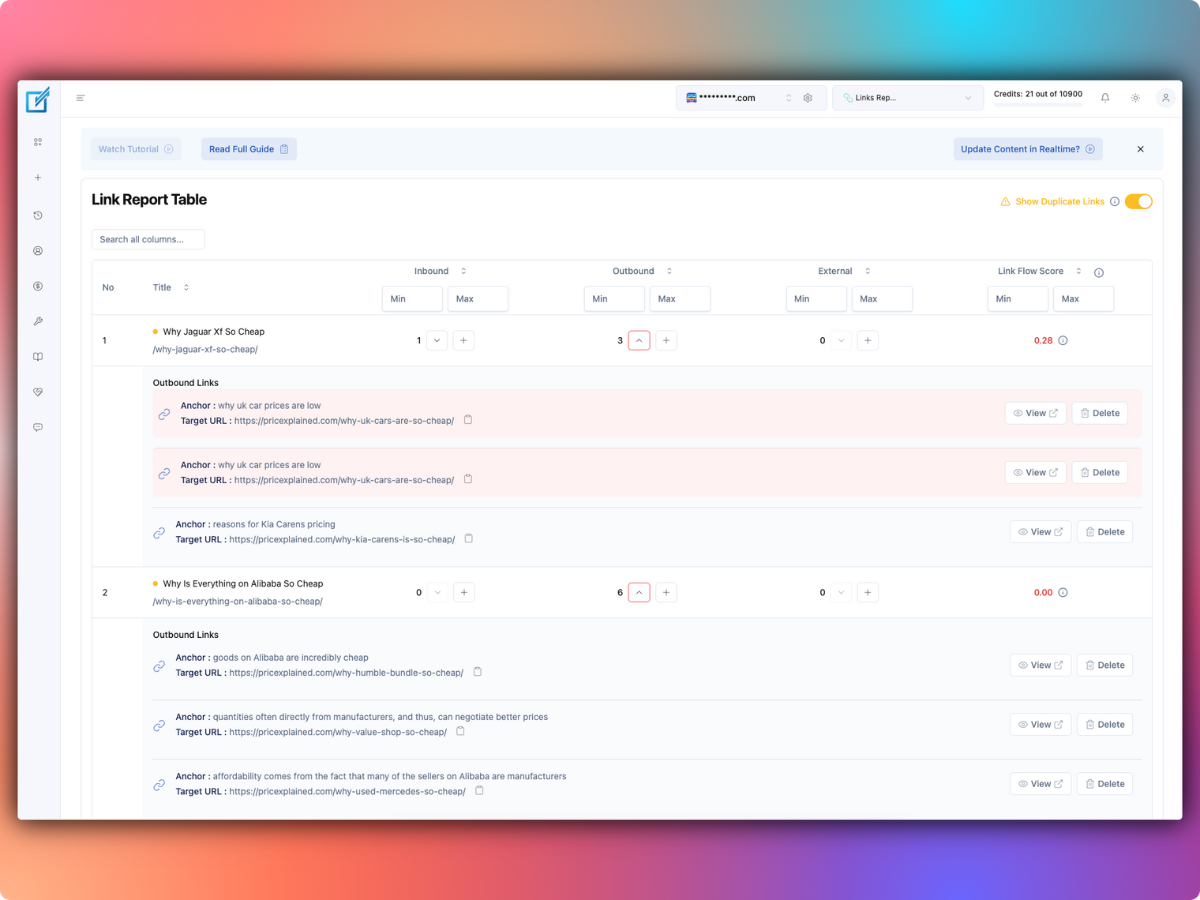
Task: Expand external links for the Alibaba row
Action: point(841,592)
